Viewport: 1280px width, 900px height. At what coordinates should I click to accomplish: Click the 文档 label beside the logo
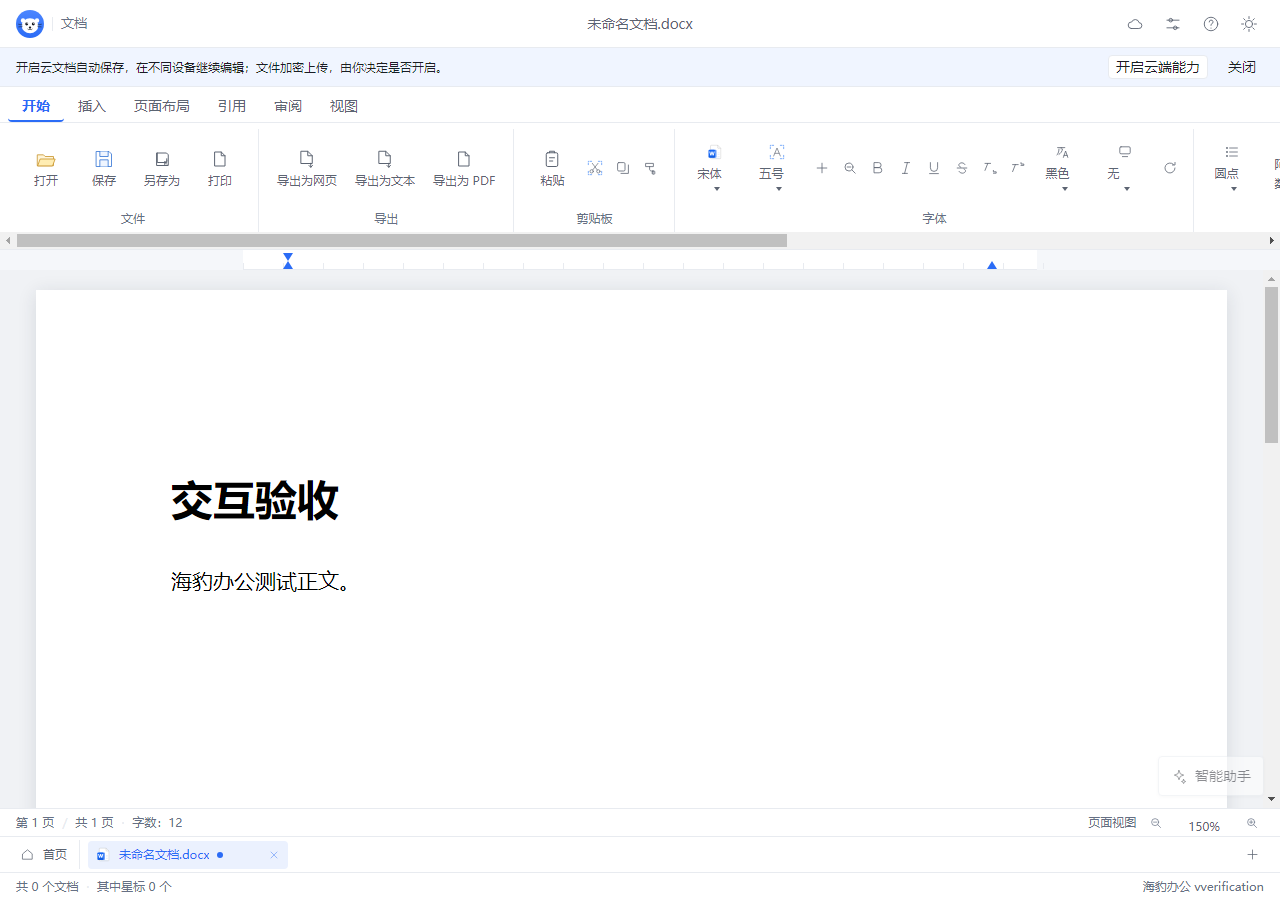pyautogui.click(x=74, y=23)
